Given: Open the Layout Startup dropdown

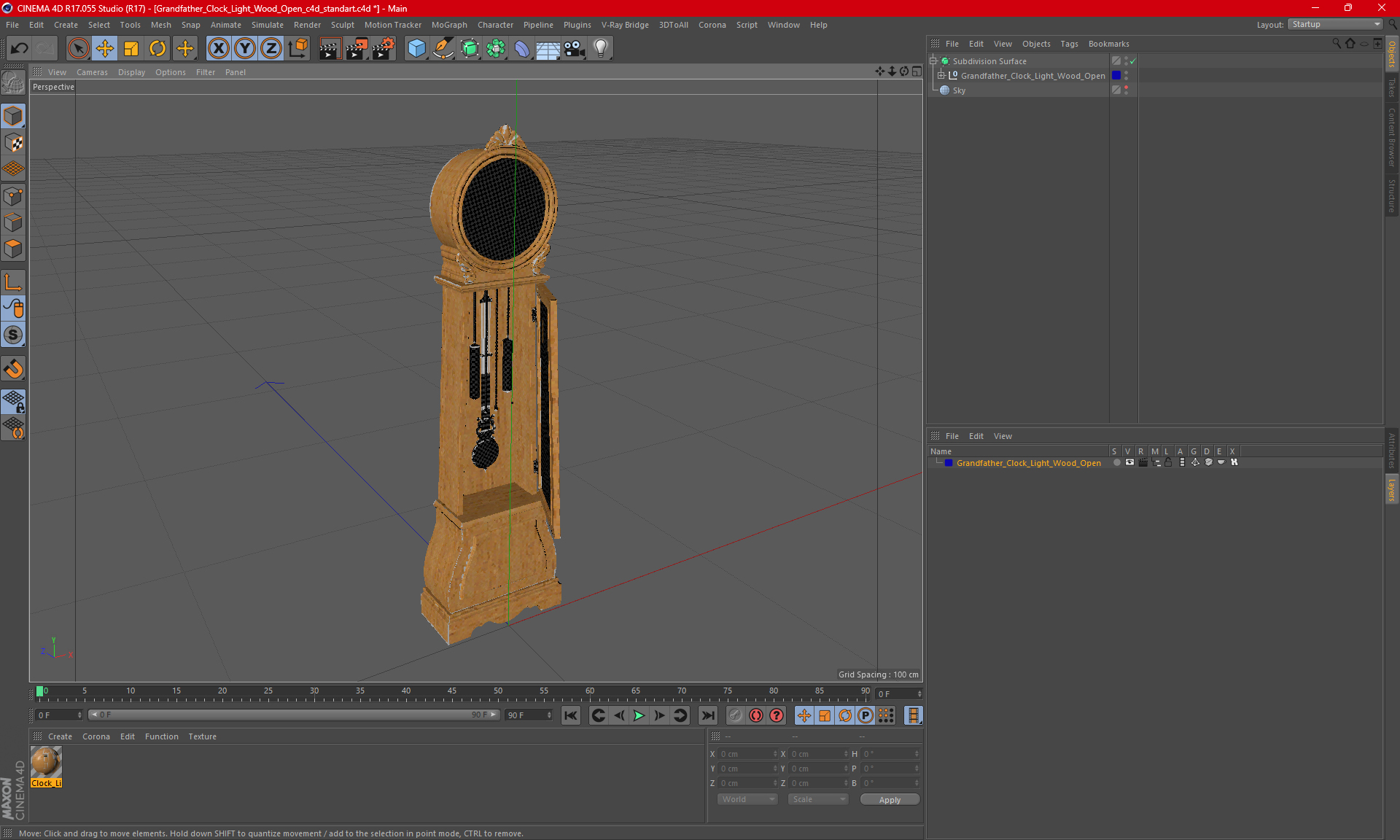Looking at the screenshot, I should coord(1335,24).
